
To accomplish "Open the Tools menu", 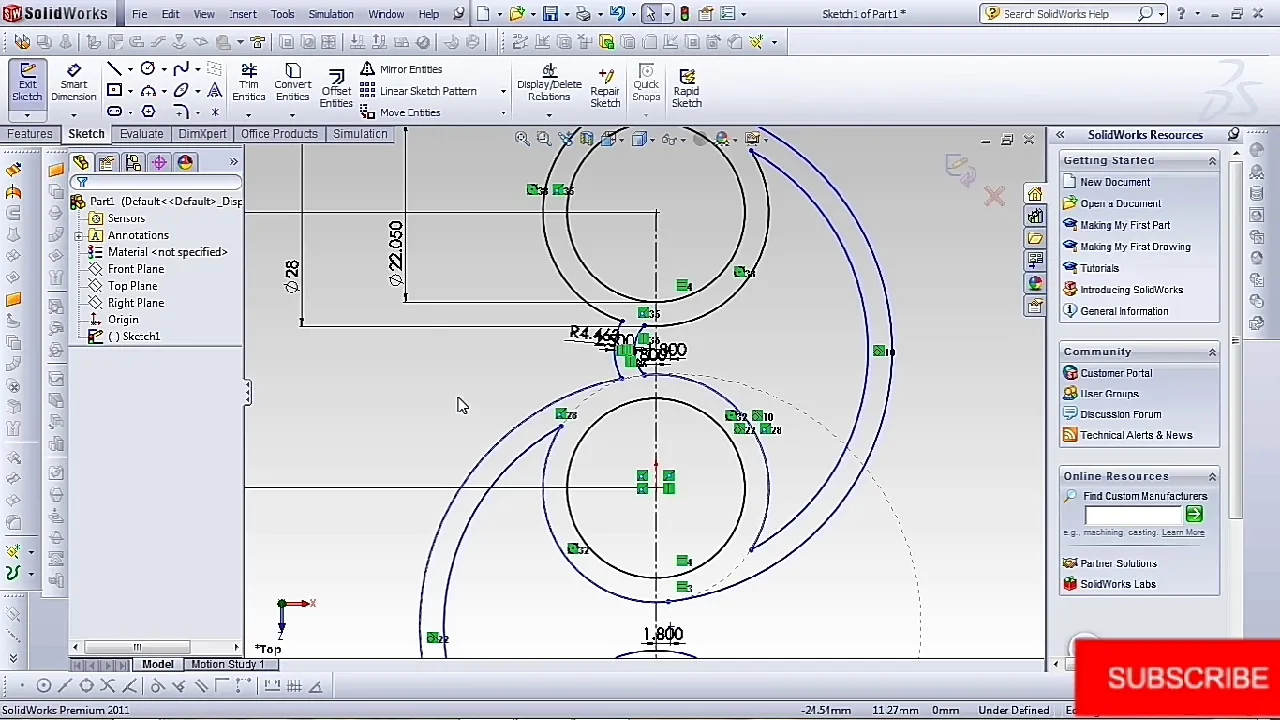I will pos(283,14).
